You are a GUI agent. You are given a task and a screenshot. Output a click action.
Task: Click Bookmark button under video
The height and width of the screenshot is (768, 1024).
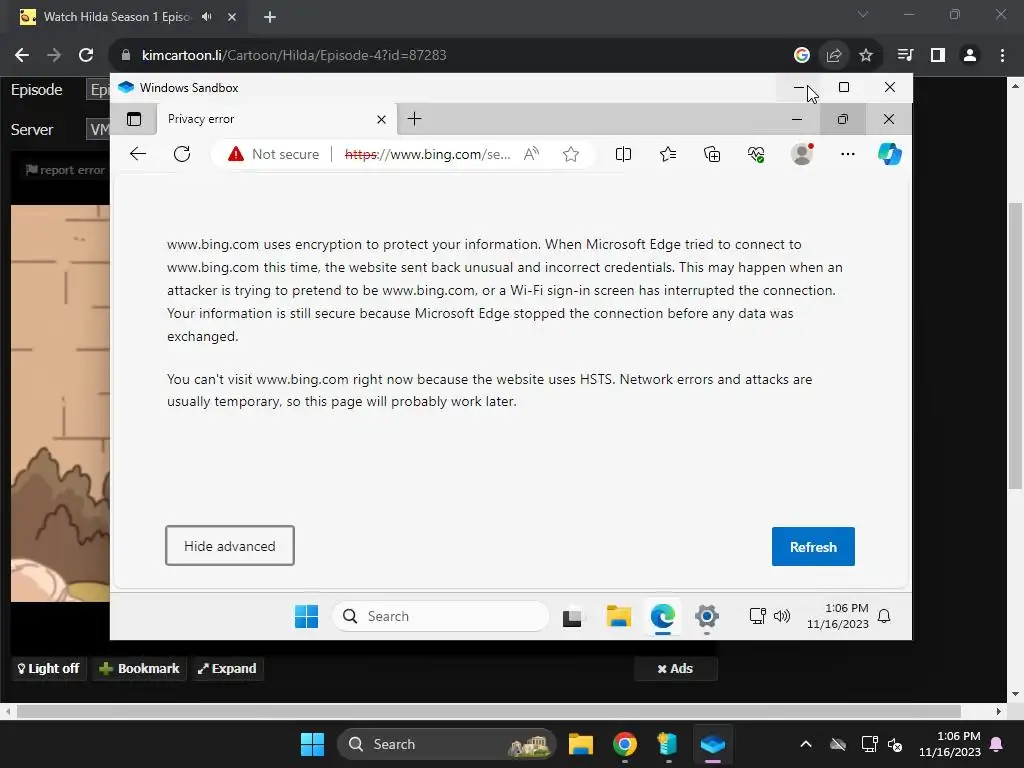click(139, 669)
